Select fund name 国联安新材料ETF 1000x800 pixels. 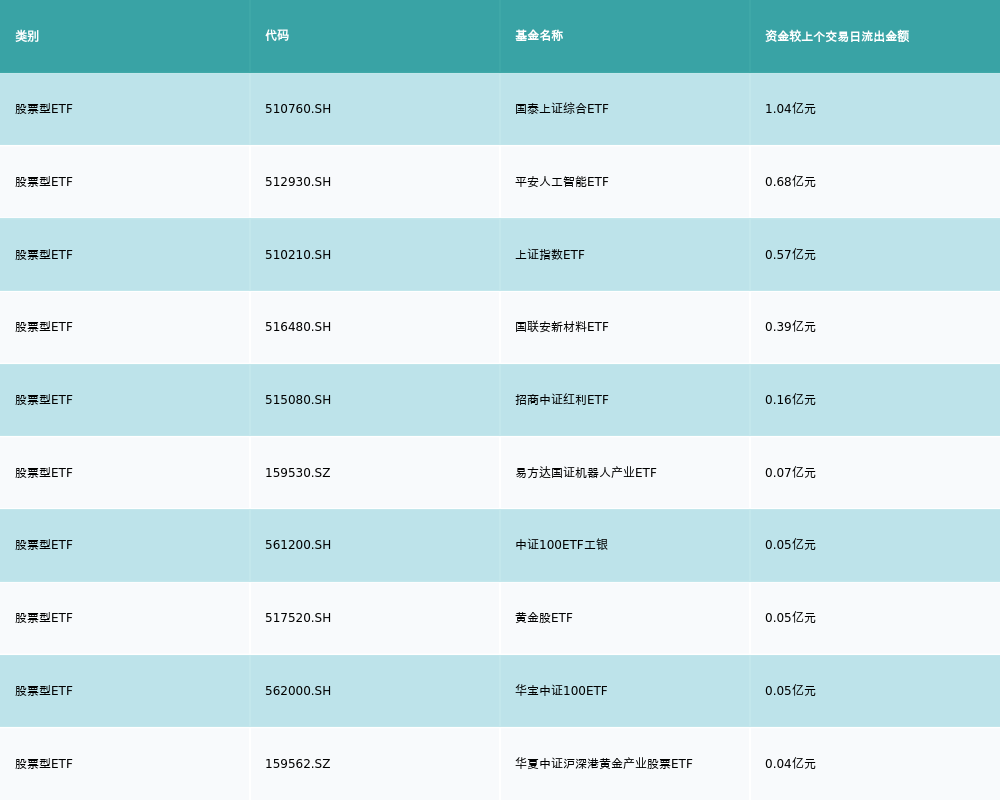[x=562, y=327]
